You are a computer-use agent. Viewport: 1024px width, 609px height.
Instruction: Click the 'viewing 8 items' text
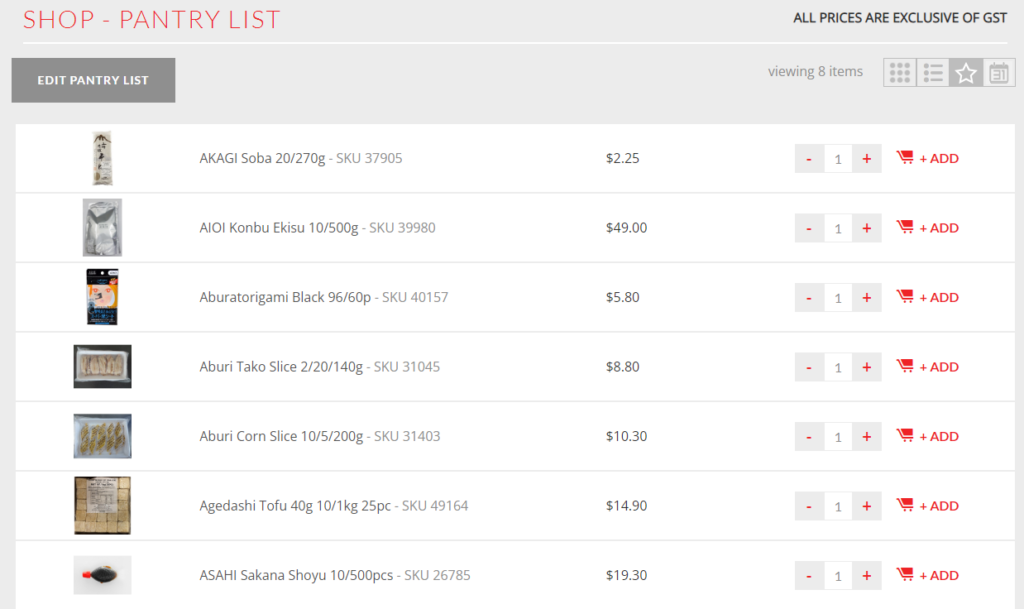815,71
